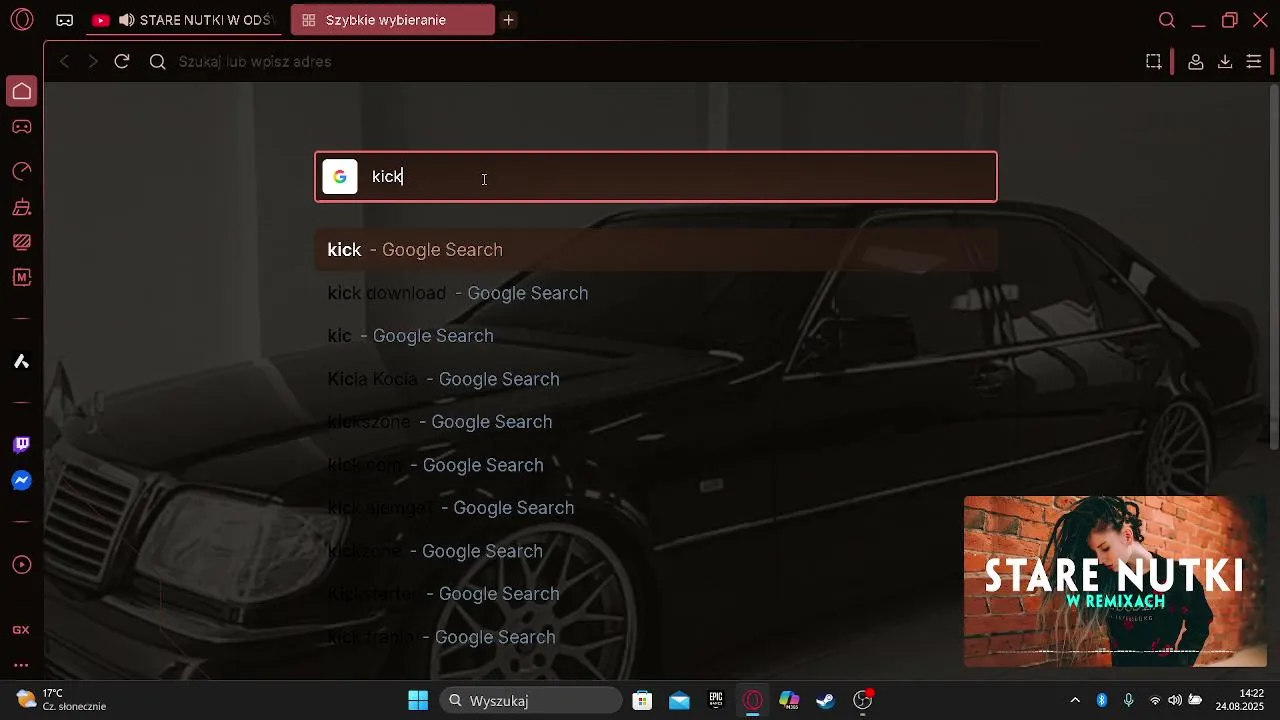Open the Opera GX main menu logo
Screen dimensions: 1280x720
point(21,20)
